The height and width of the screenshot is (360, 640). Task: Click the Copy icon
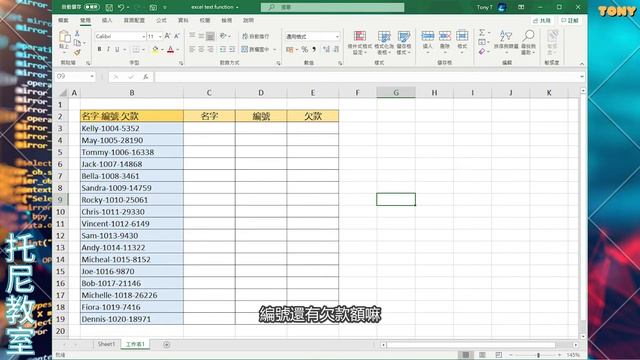77,42
